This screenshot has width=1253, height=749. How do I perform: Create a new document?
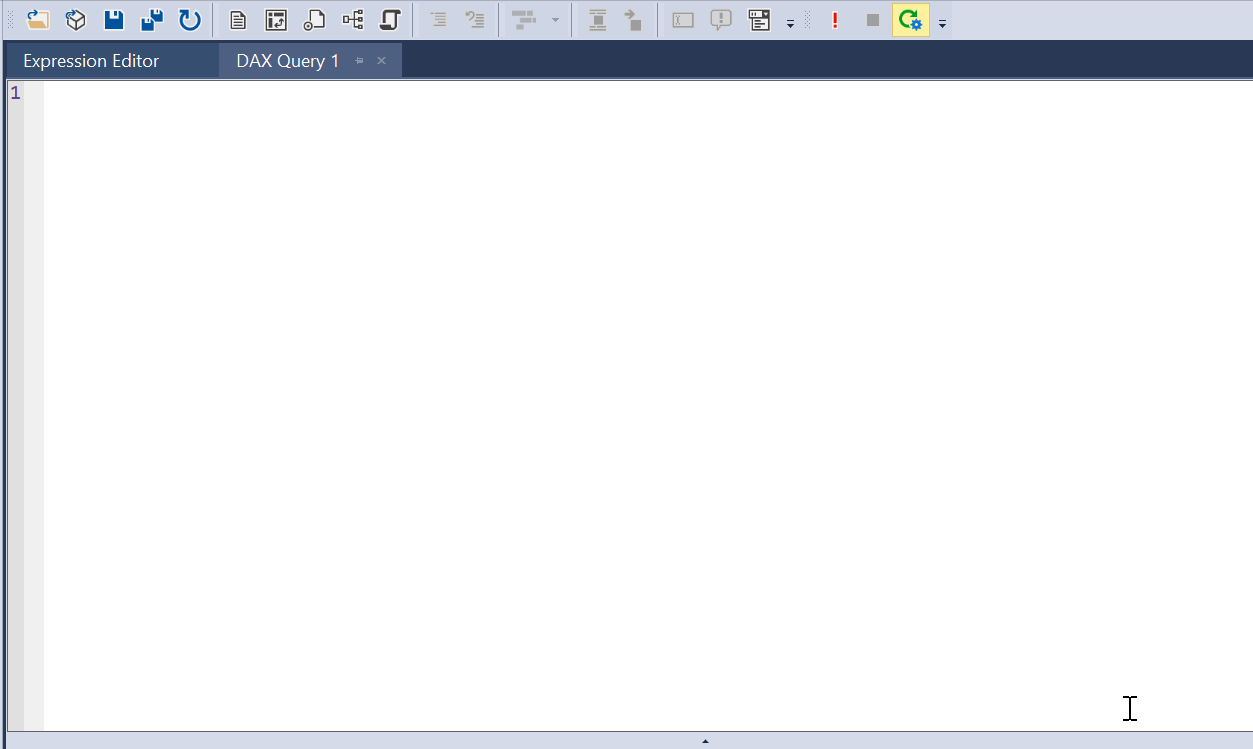pyautogui.click(x=238, y=19)
